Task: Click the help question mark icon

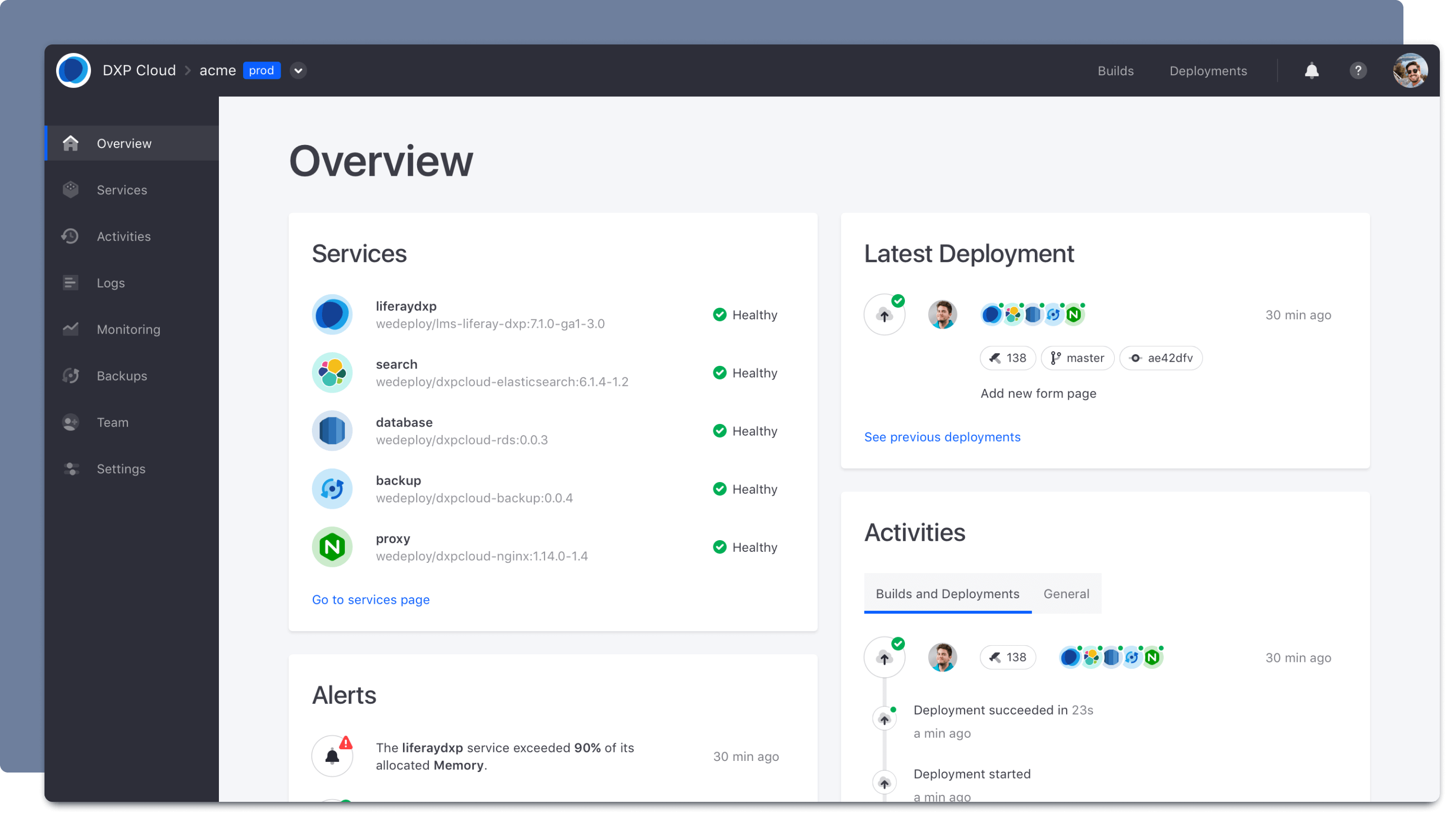Action: 1357,71
